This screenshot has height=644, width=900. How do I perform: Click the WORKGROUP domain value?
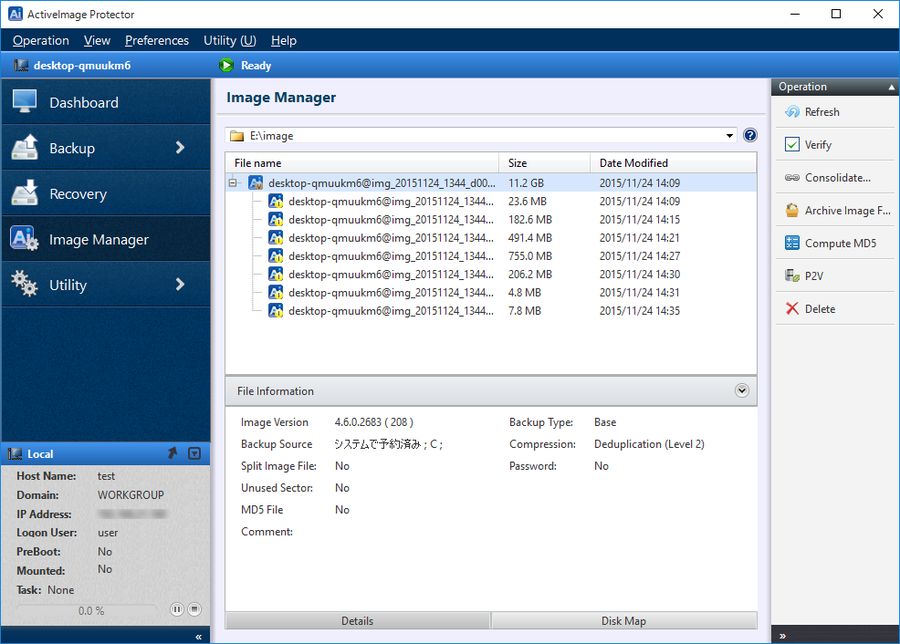[131, 495]
